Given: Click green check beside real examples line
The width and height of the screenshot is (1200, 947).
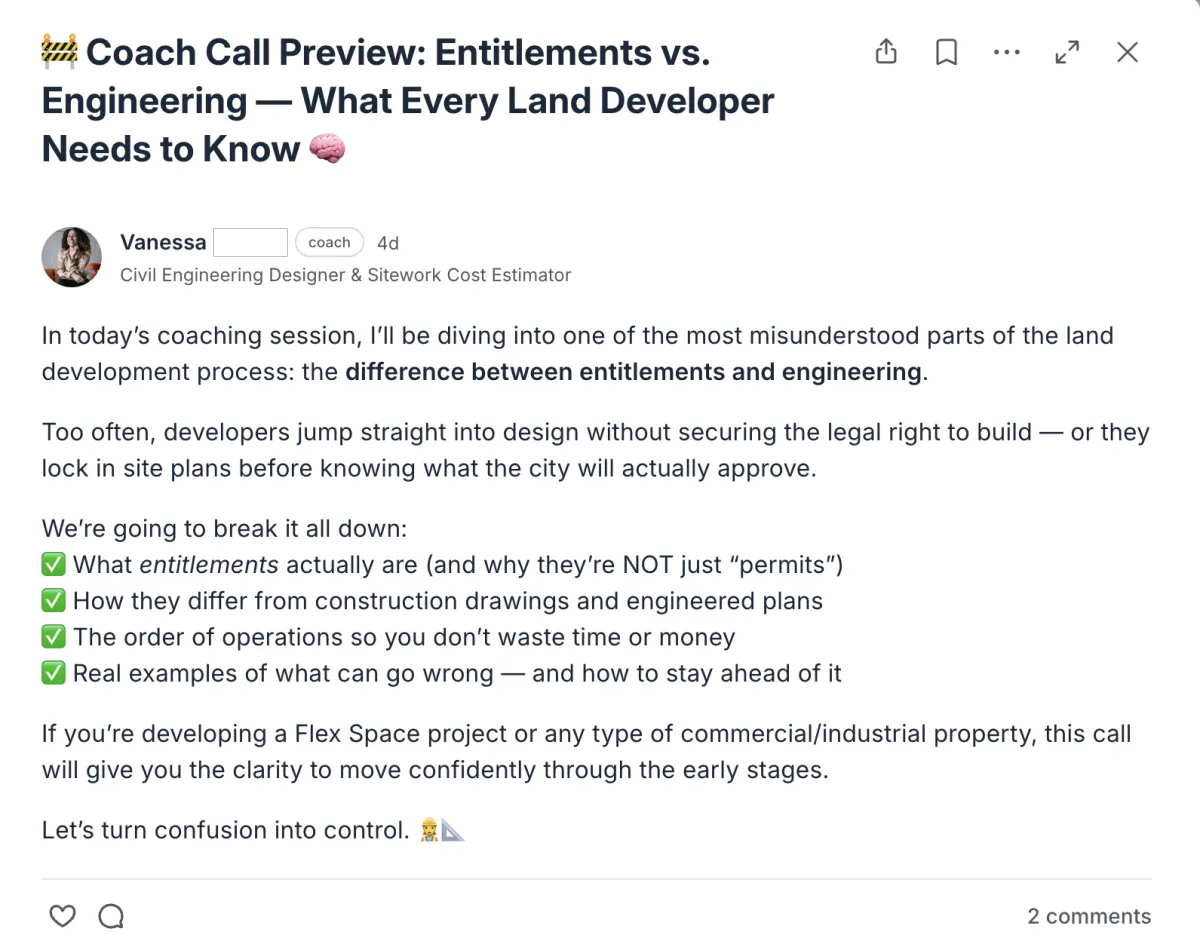Looking at the screenshot, I should click(54, 673).
